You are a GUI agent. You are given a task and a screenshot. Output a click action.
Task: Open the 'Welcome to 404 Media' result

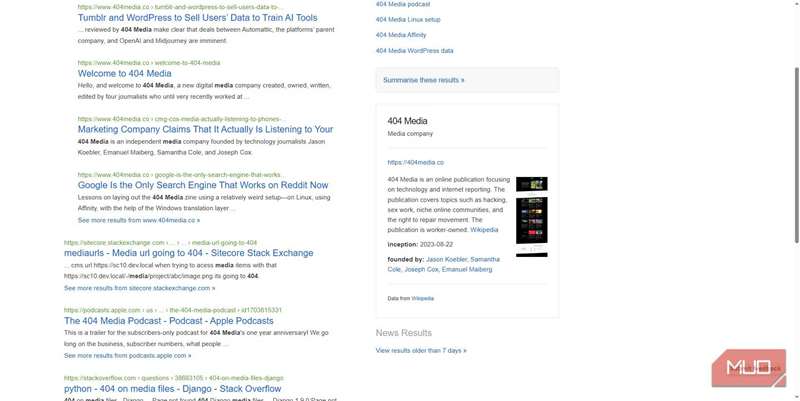(124, 73)
